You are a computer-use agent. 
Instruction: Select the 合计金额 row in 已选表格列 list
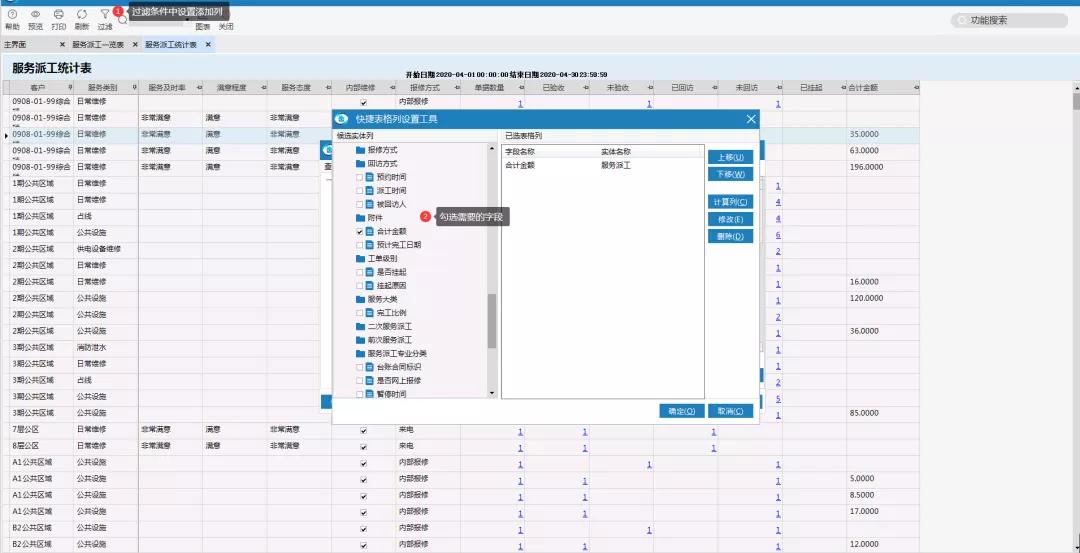click(603, 165)
